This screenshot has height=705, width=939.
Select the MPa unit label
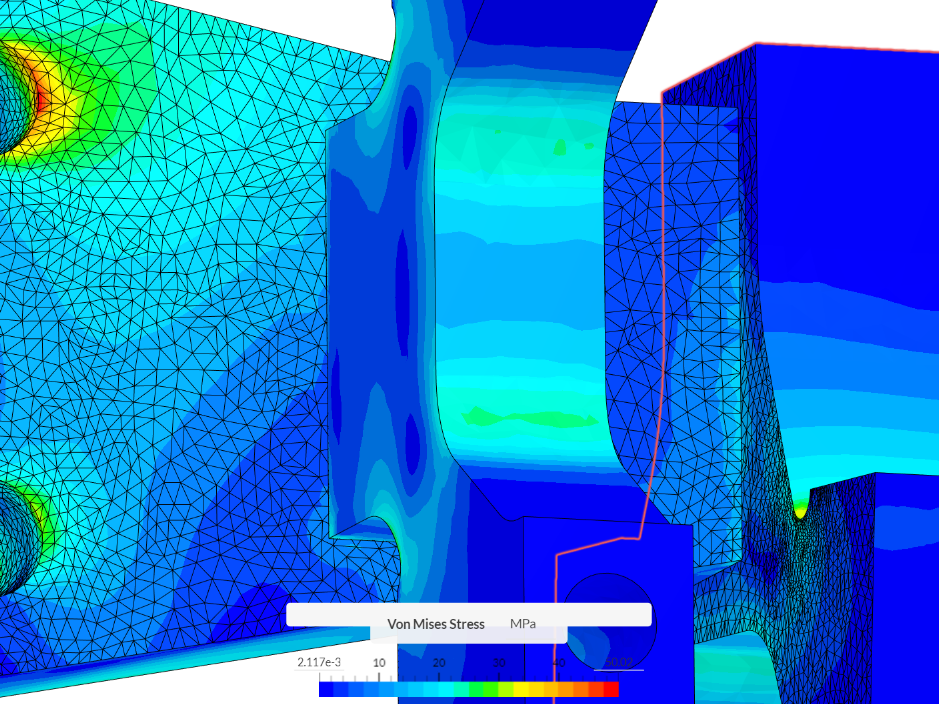pyautogui.click(x=523, y=624)
